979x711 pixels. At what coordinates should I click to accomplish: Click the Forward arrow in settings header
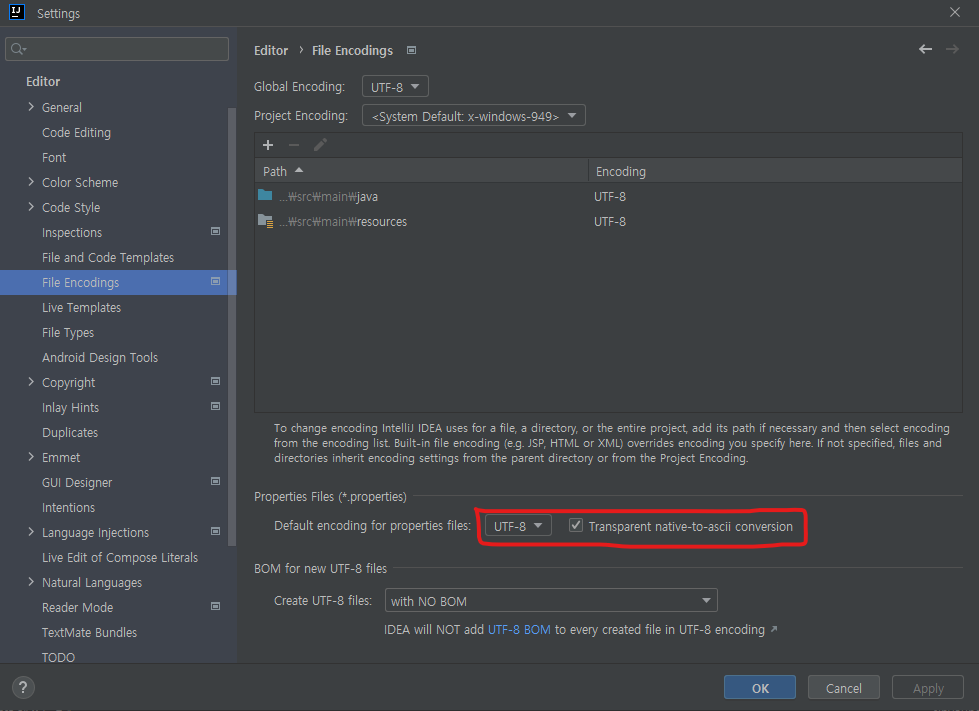point(952,49)
